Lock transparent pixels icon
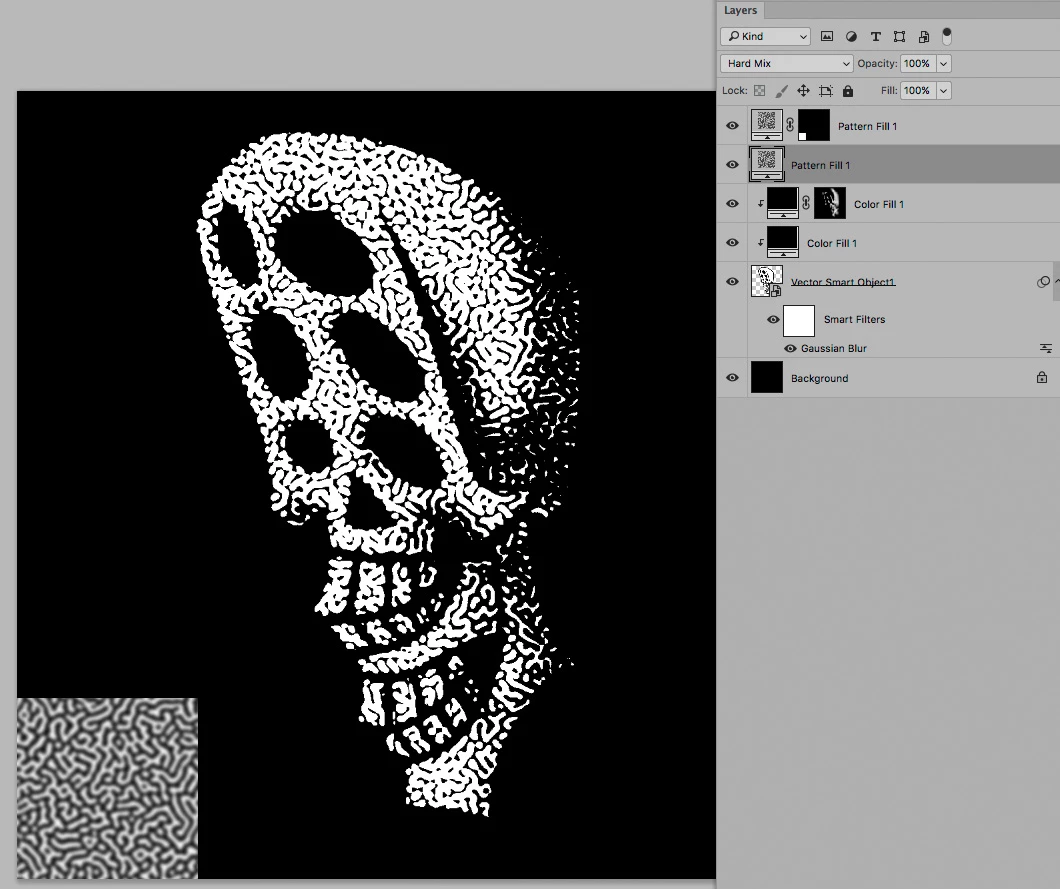The height and width of the screenshot is (889, 1060). pyautogui.click(x=760, y=91)
